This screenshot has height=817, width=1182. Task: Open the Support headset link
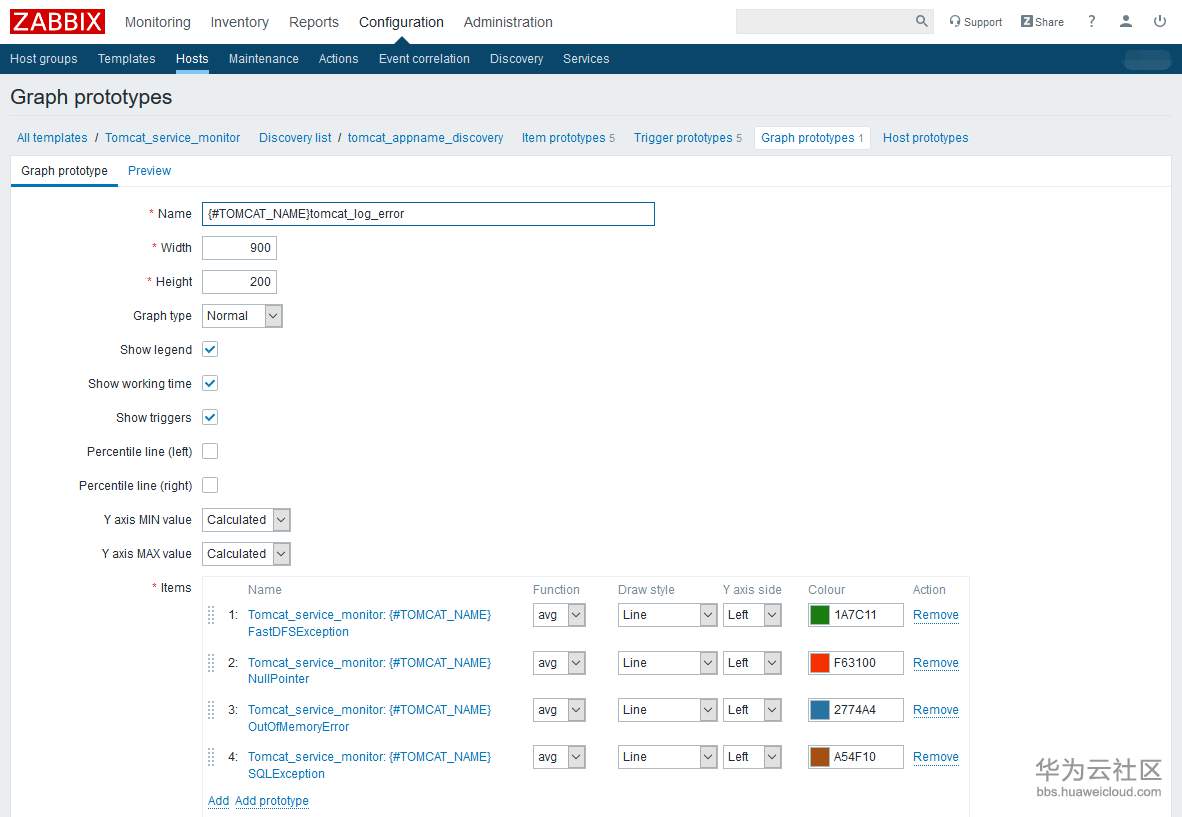(x=975, y=22)
